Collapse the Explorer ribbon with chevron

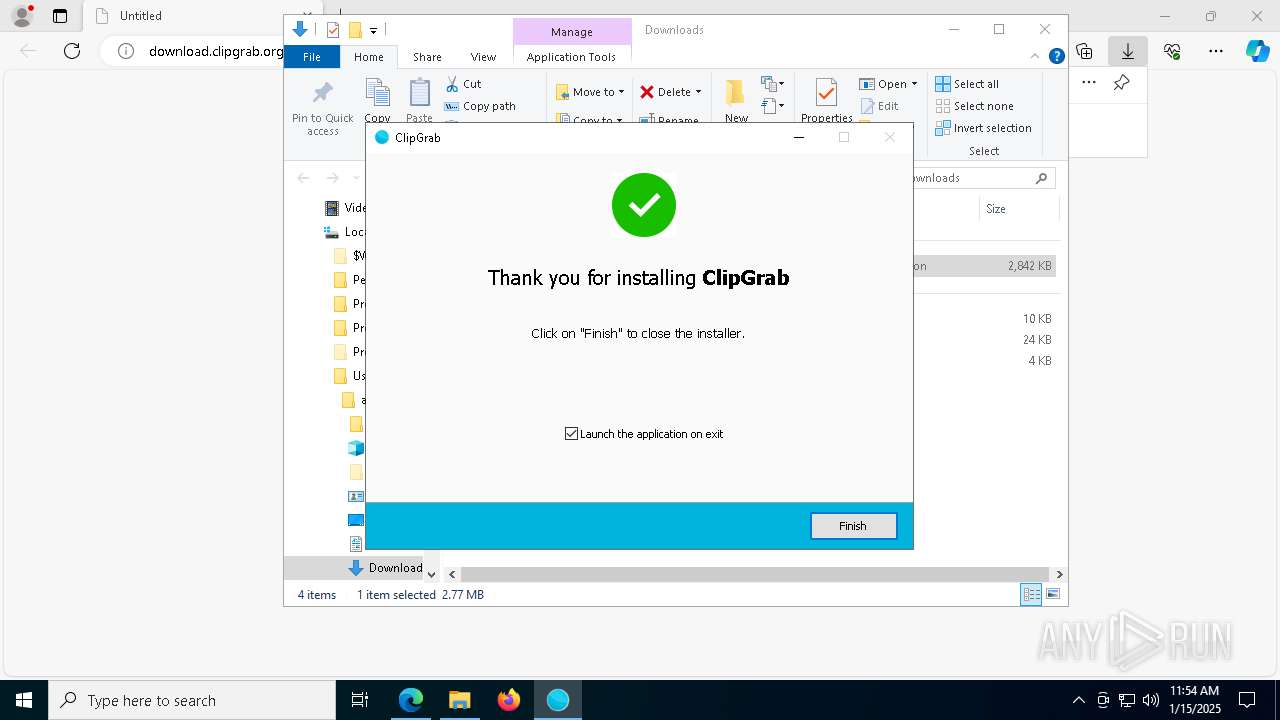1036,56
